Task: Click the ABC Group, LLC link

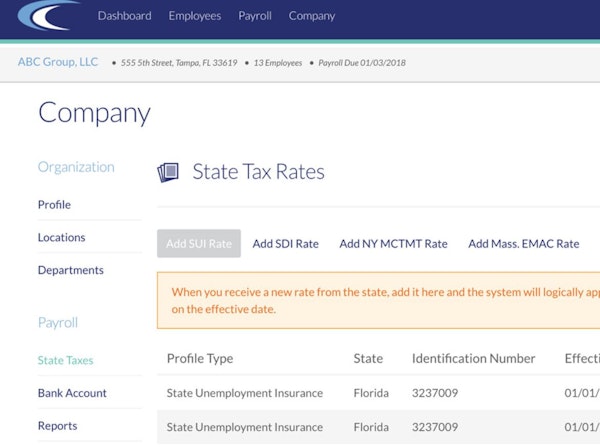Action: (58, 62)
